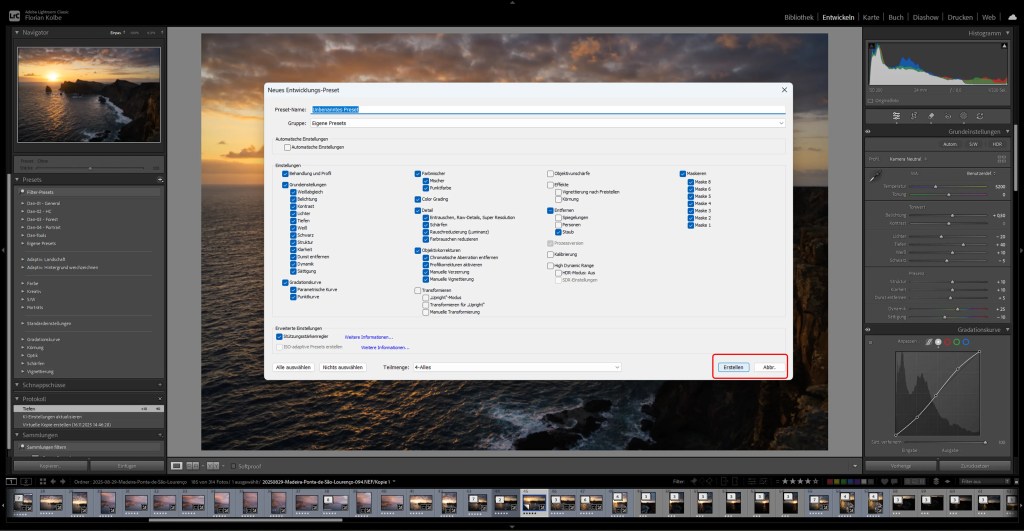This screenshot has height=531, width=1024.
Task: Click the Erstellen button
Action: pos(732,367)
